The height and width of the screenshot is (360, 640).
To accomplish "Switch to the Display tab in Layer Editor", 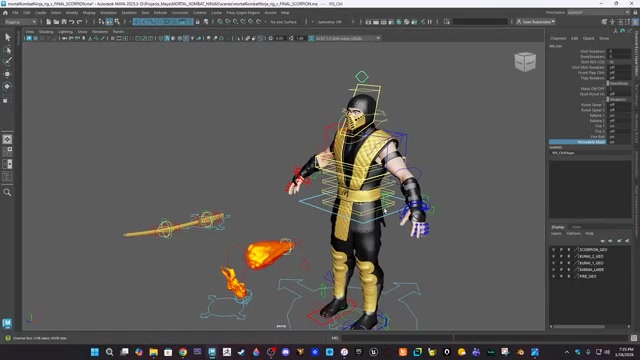I will click(x=558, y=227).
